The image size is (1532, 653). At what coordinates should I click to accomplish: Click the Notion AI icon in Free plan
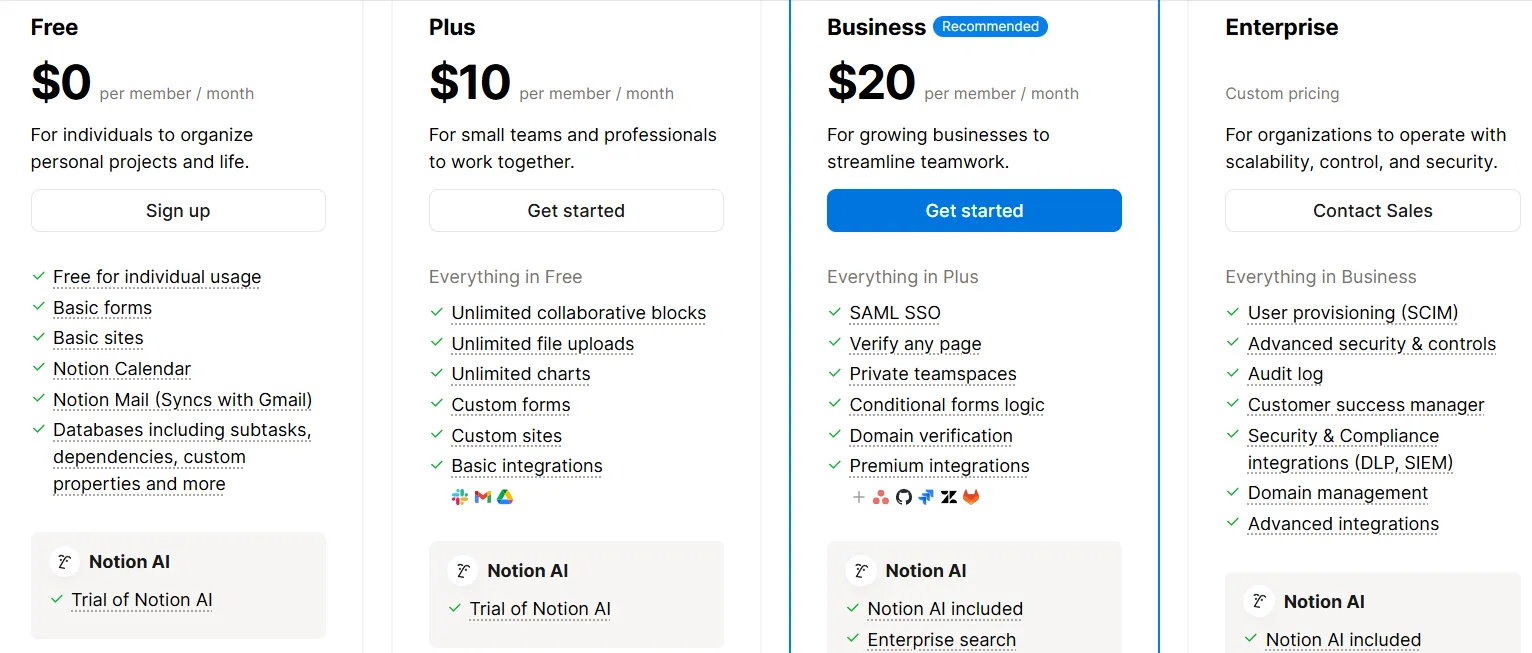point(64,562)
